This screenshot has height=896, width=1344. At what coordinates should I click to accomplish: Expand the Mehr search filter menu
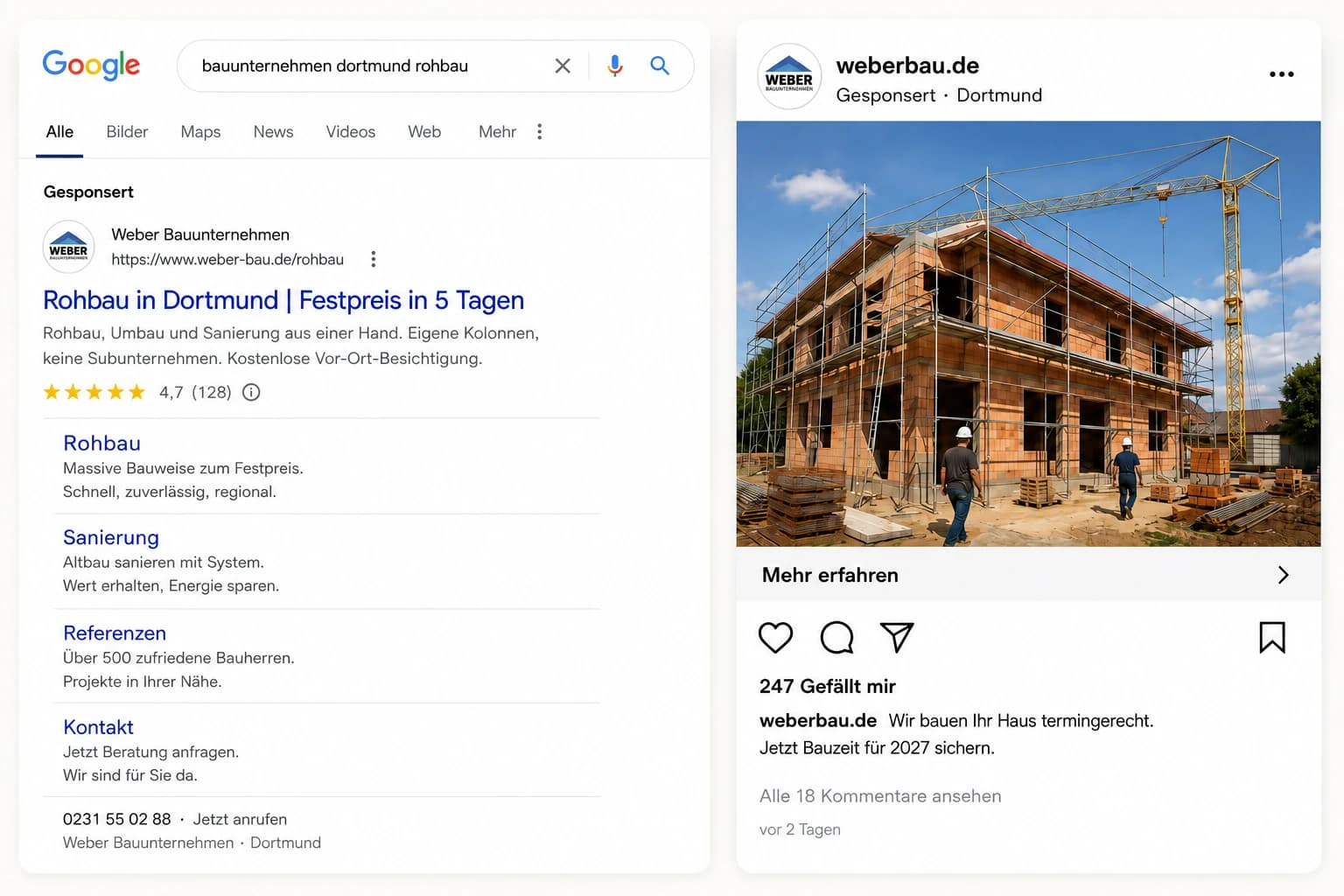pos(497,131)
